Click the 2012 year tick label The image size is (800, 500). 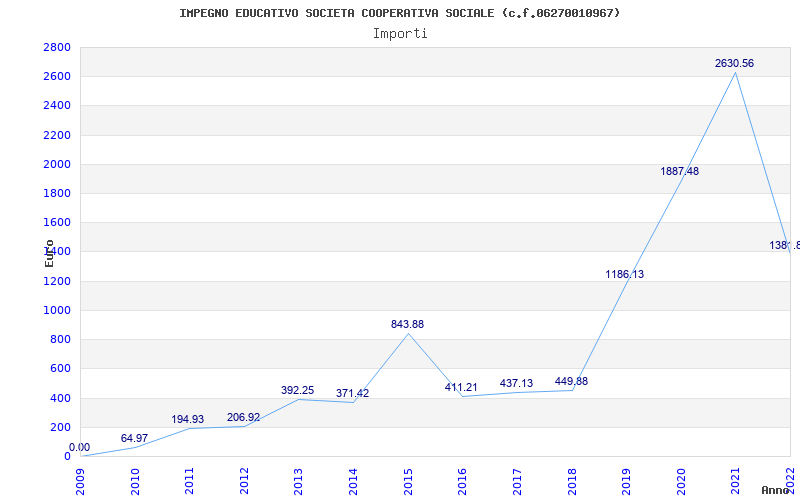coord(244,480)
